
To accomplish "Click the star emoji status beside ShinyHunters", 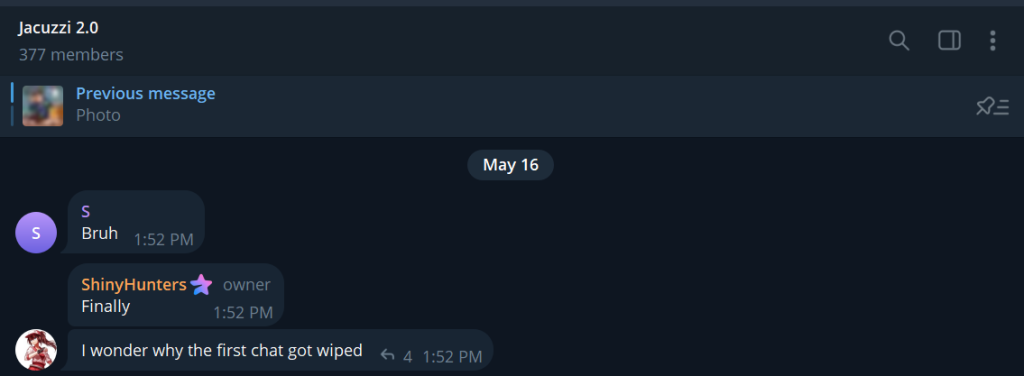I will click(x=201, y=285).
